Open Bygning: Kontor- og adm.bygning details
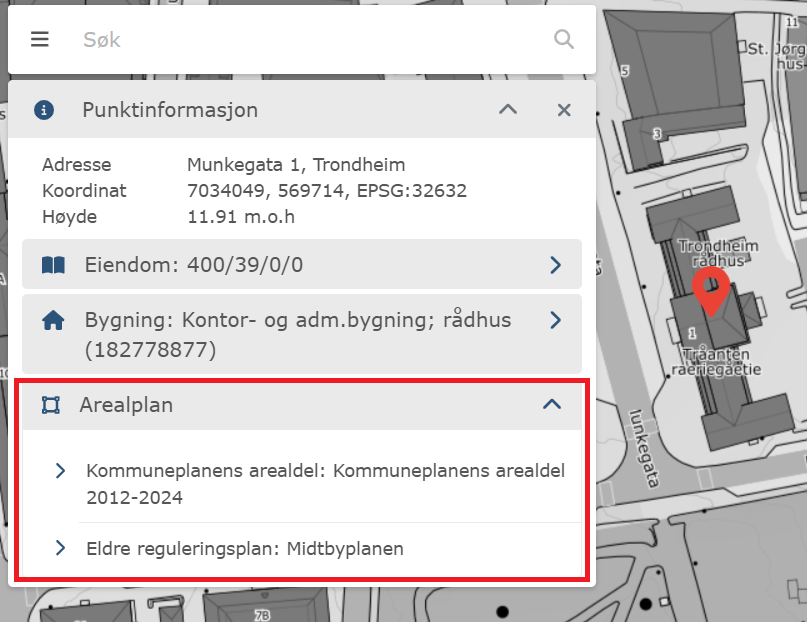 tap(557, 320)
